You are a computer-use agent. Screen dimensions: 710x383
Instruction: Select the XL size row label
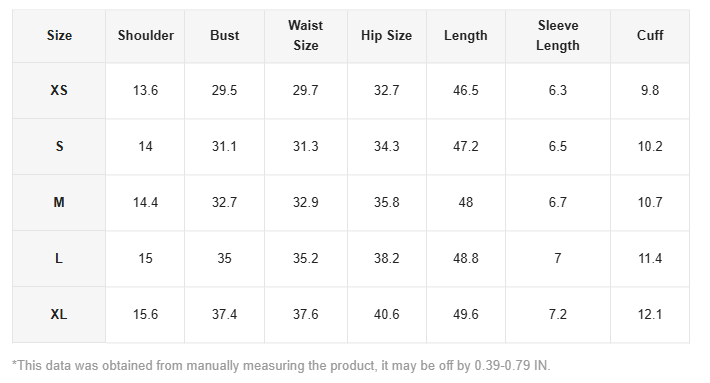59,314
